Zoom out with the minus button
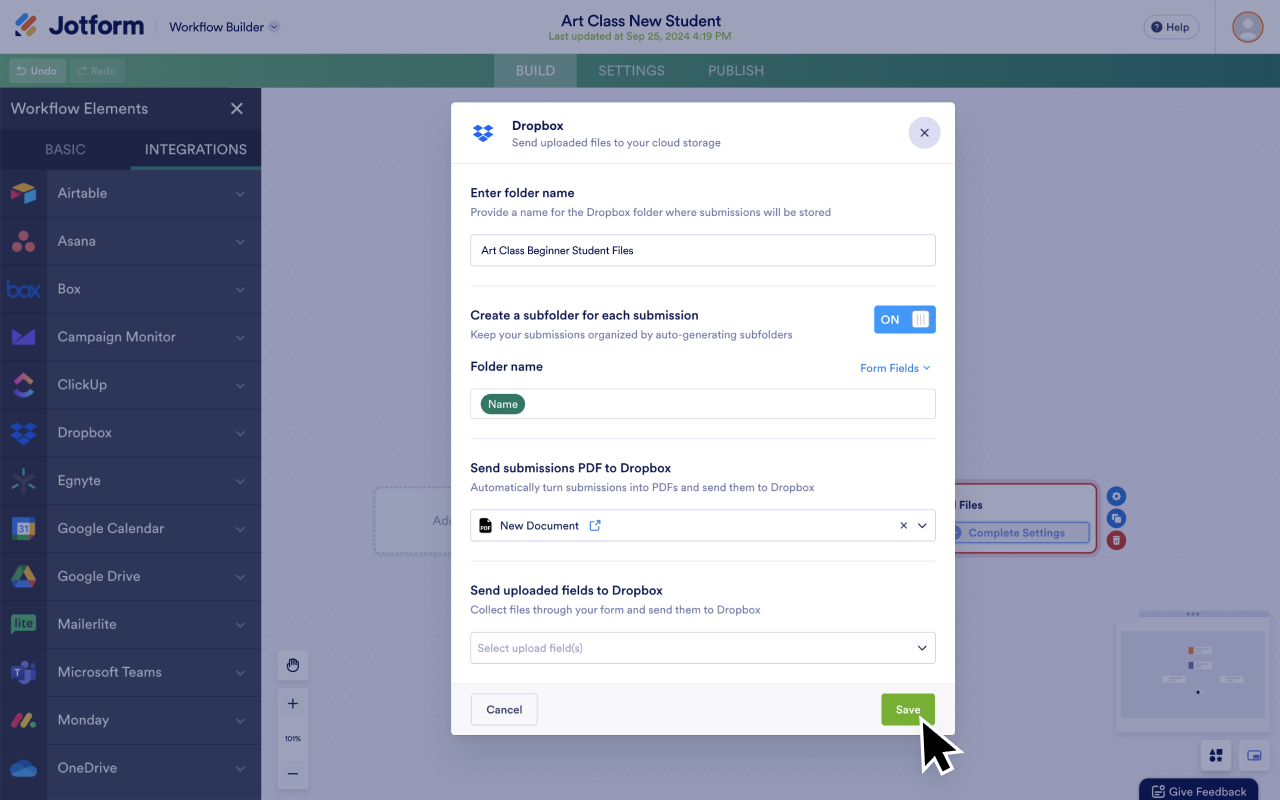Viewport: 1280px width, 800px height. [x=293, y=773]
